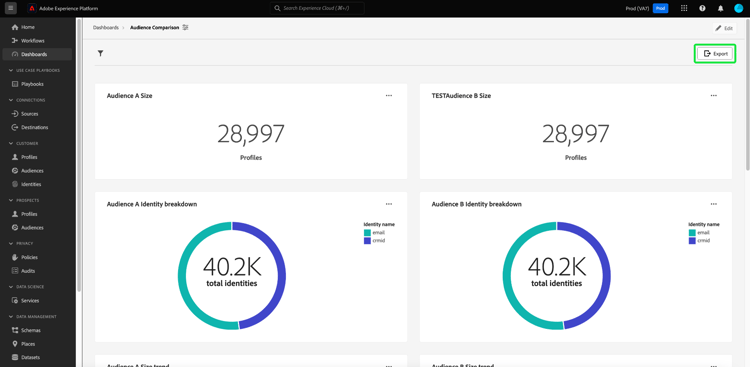750x367 pixels.
Task: Open the app switcher grid icon
Action: [684, 8]
